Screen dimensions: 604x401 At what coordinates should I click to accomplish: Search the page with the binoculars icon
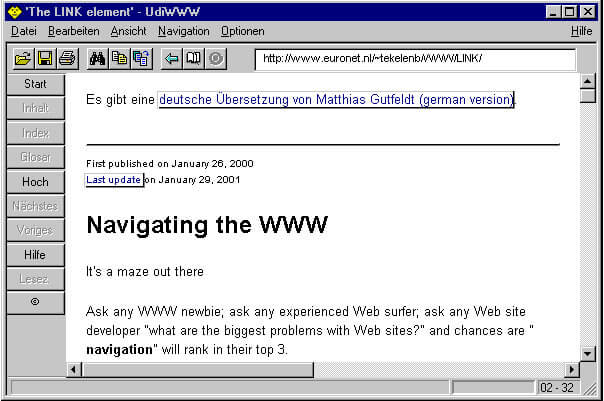click(x=97, y=59)
